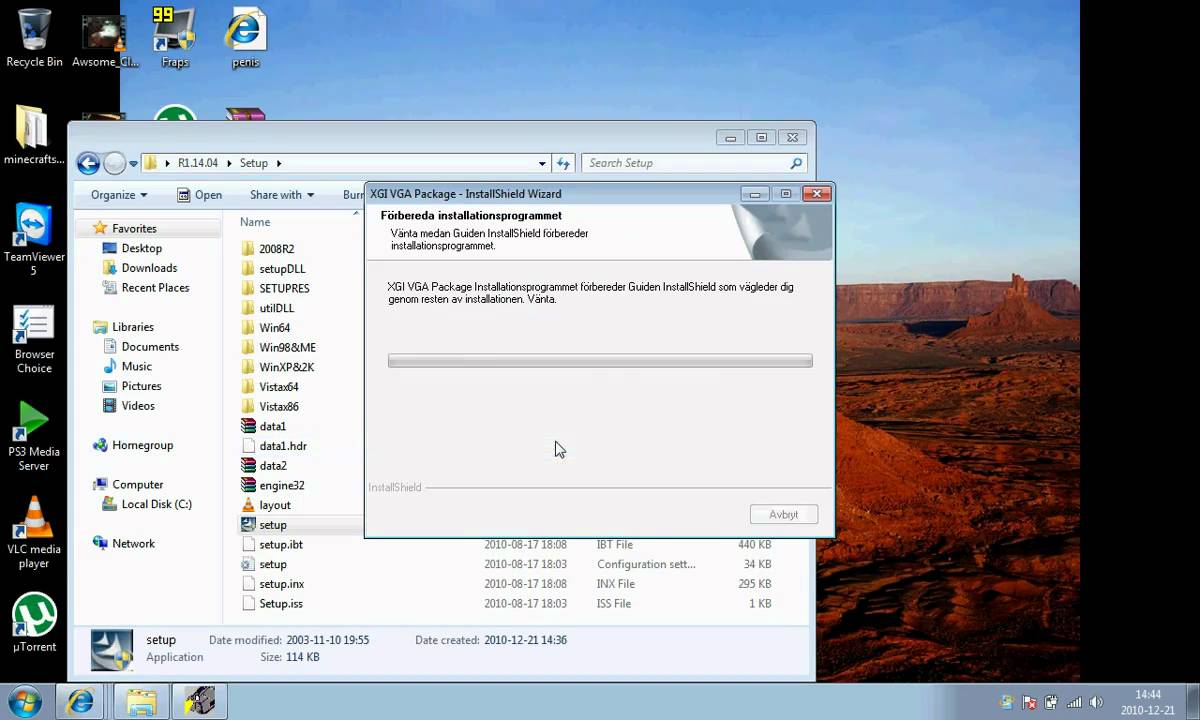Select the data1 archive file icon
1200x720 pixels.
pos(250,426)
